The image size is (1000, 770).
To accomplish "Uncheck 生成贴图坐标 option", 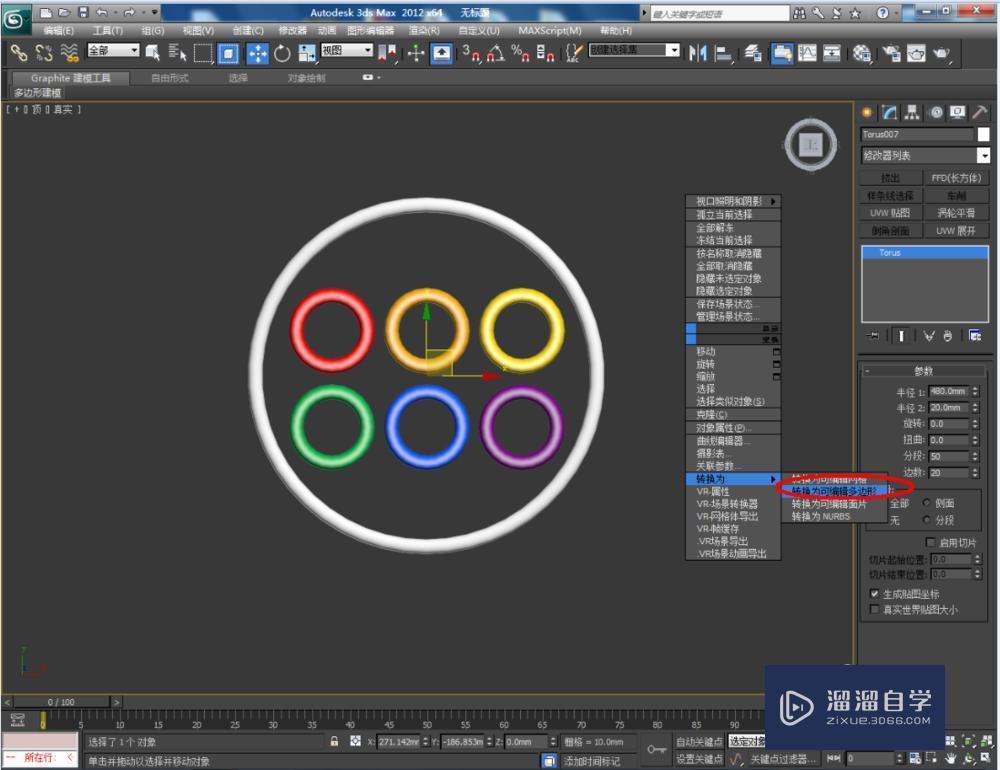I will 873,592.
